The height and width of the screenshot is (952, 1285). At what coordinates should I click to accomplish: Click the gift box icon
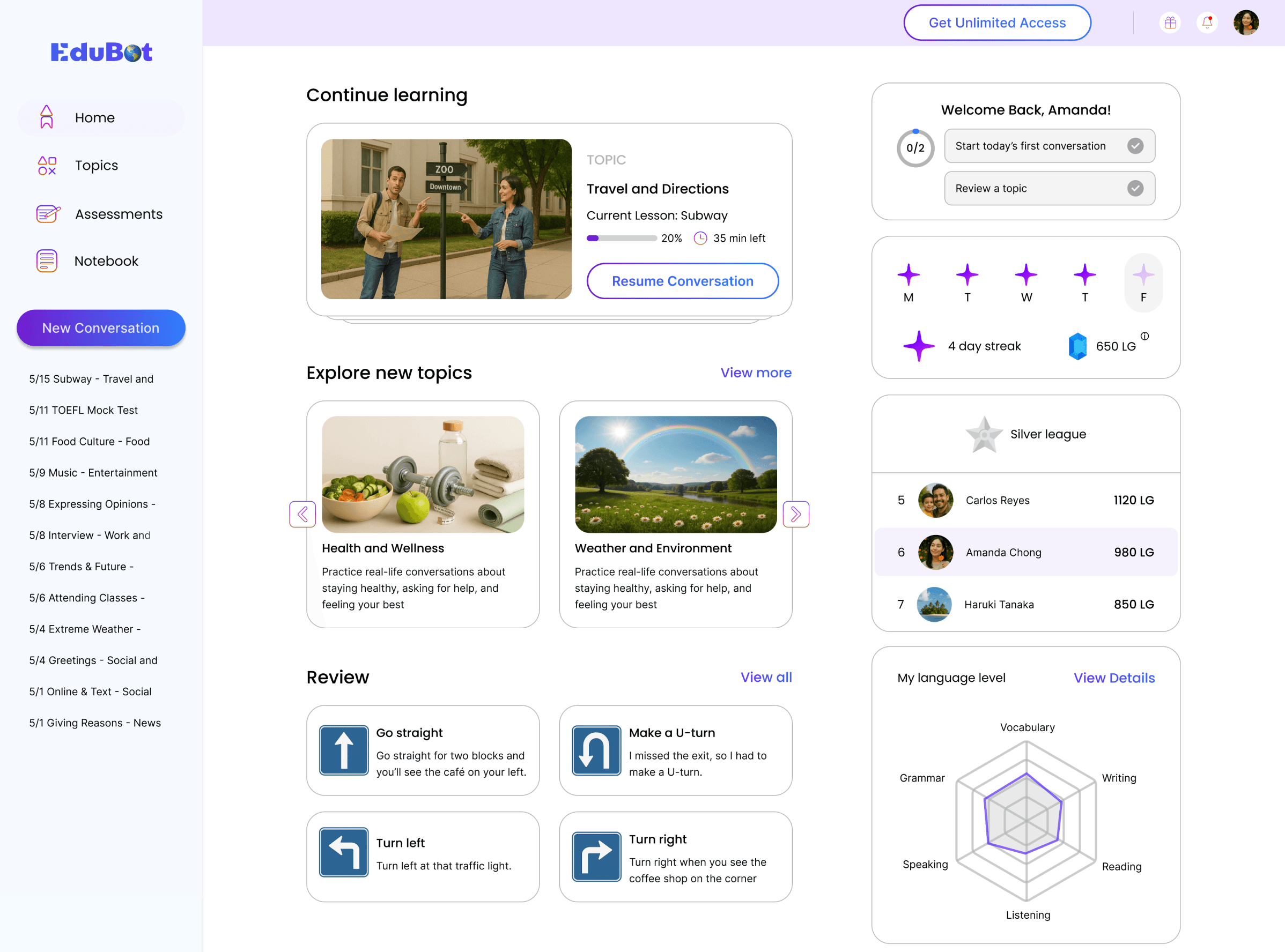[x=1170, y=23]
